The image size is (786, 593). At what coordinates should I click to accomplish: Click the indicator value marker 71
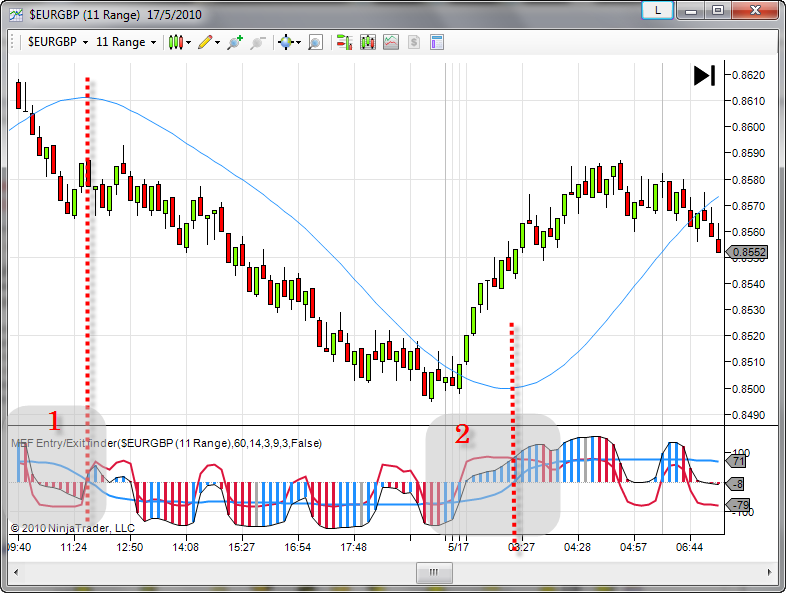[x=736, y=461]
